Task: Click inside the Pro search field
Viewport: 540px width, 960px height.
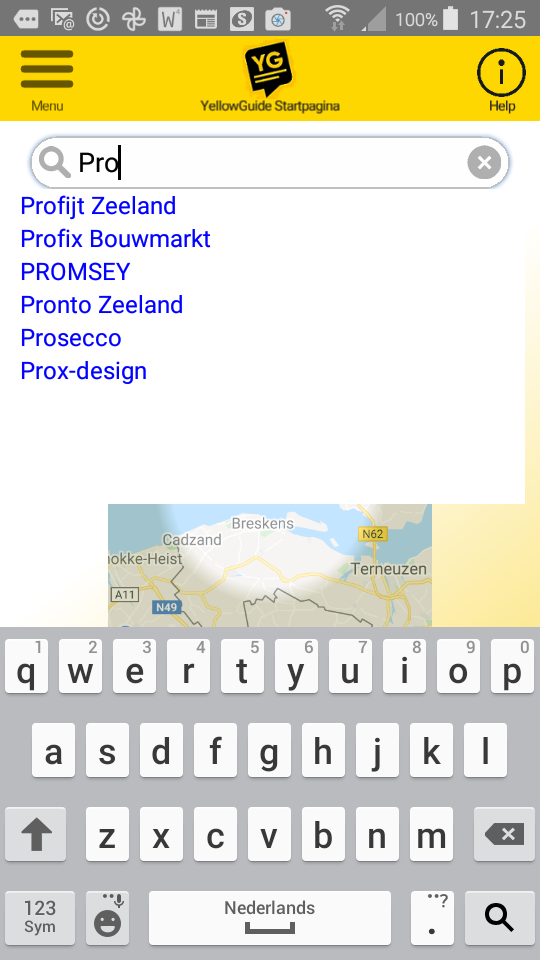Action: [269, 163]
